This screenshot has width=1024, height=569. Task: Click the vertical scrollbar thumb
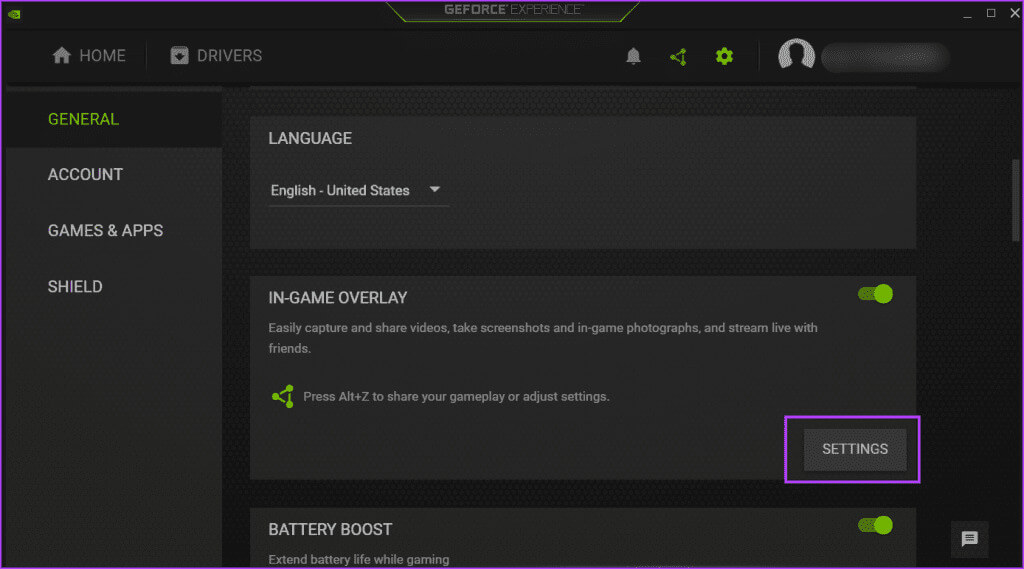1016,201
